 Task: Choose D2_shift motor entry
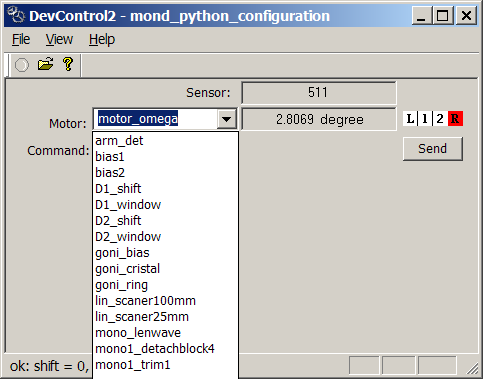point(165,221)
